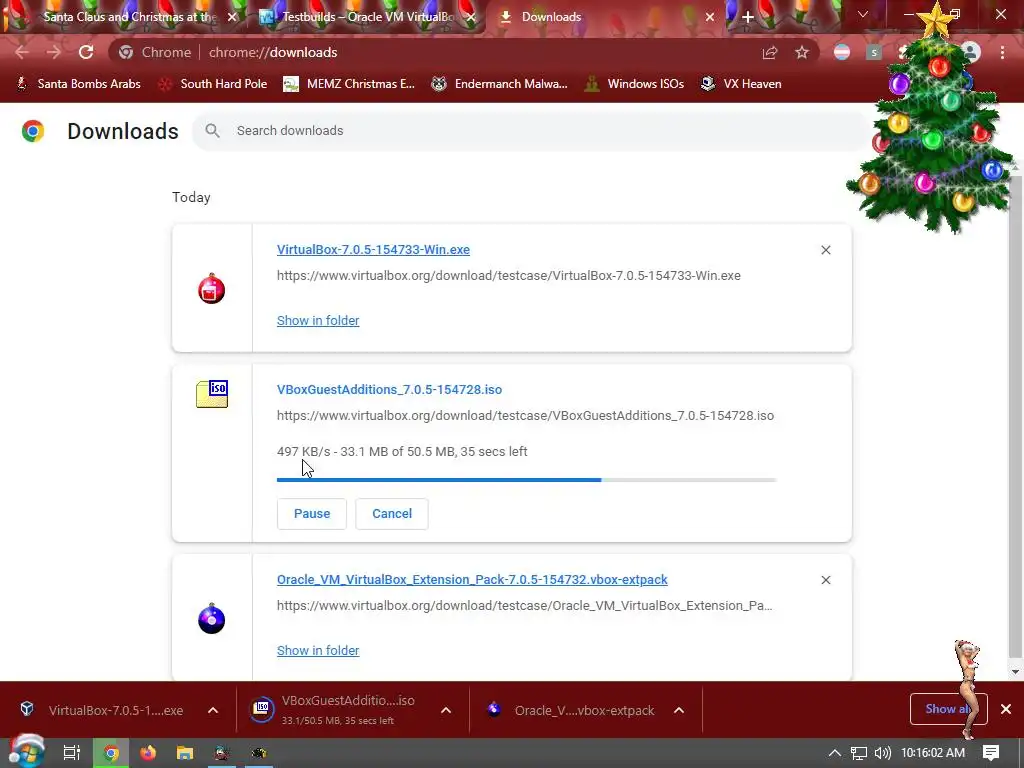This screenshot has height=768, width=1024.
Task: Show Extension Pack in folder
Action: 318,650
